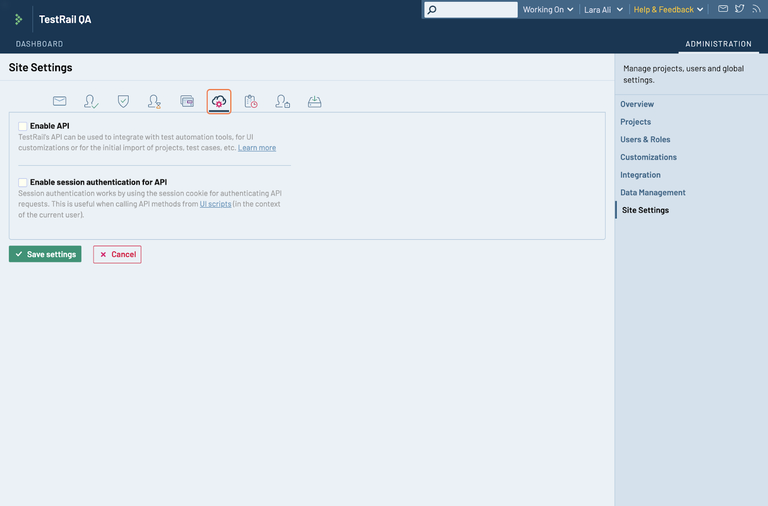The height and width of the screenshot is (506, 768).
Task: Open the Learn more link
Action: point(257,148)
